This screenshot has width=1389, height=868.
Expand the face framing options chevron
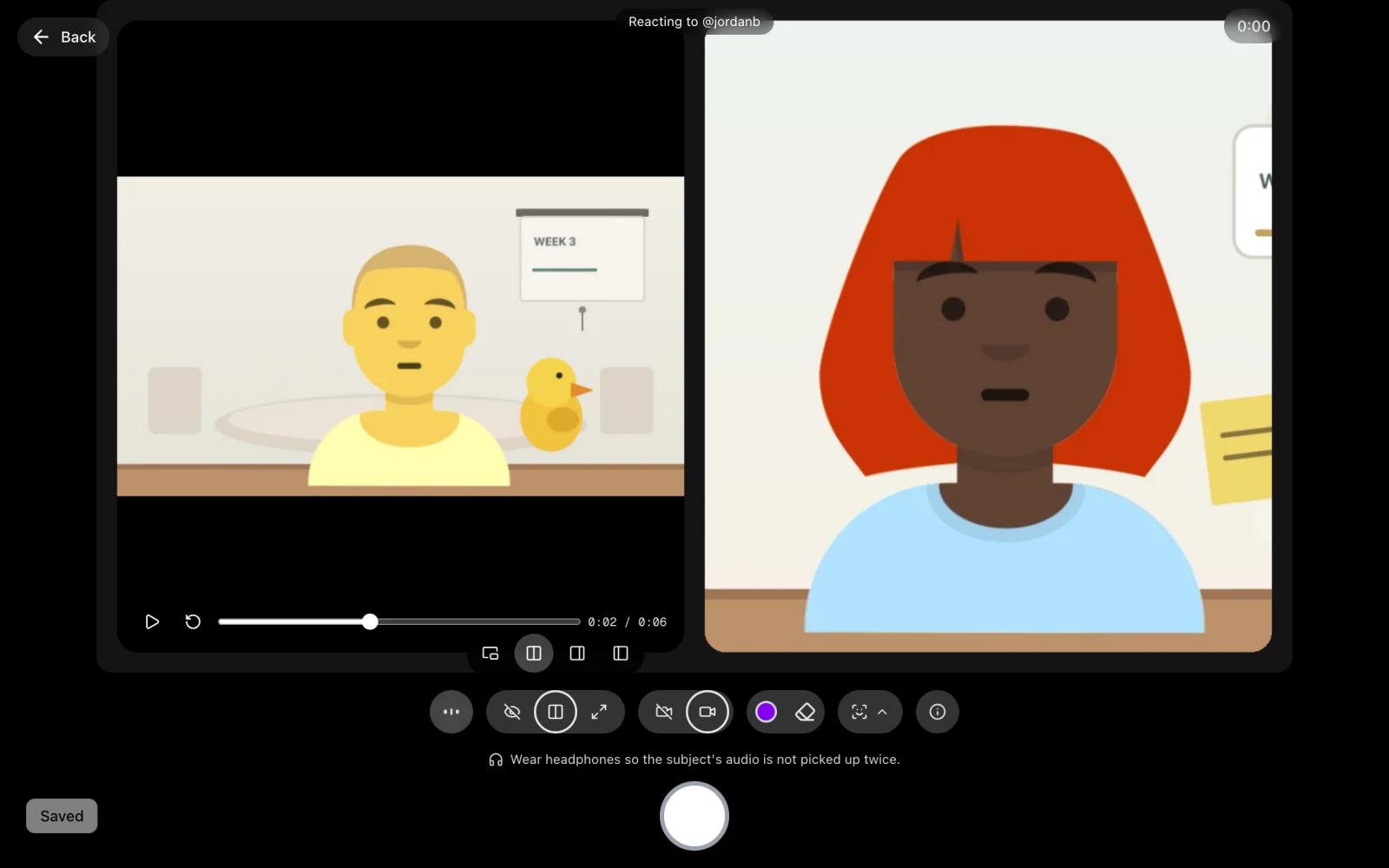coord(883,712)
